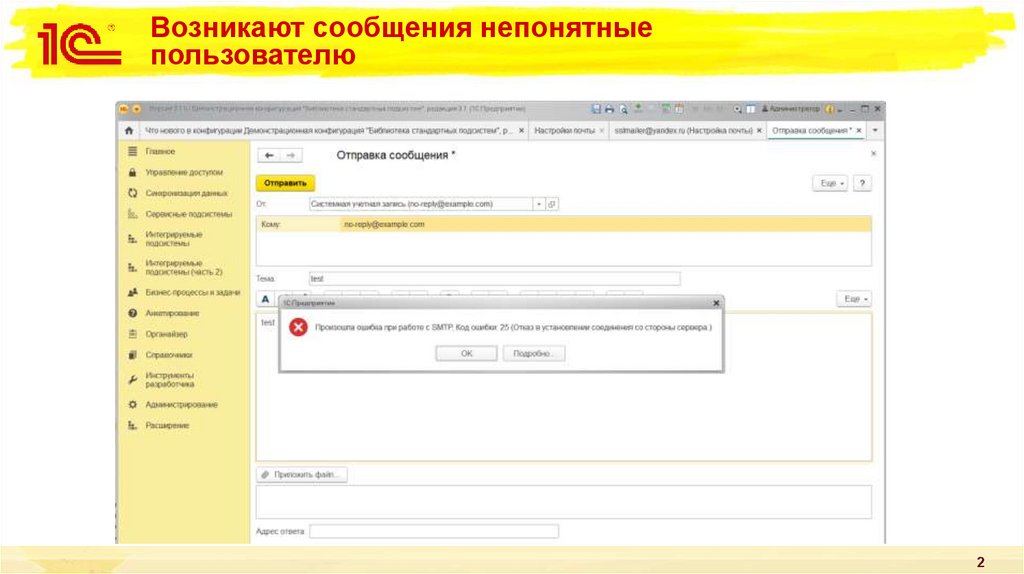Close the sslmailer@yandex.ru tab
Screen dimensions: 1024x574
pos(759,131)
